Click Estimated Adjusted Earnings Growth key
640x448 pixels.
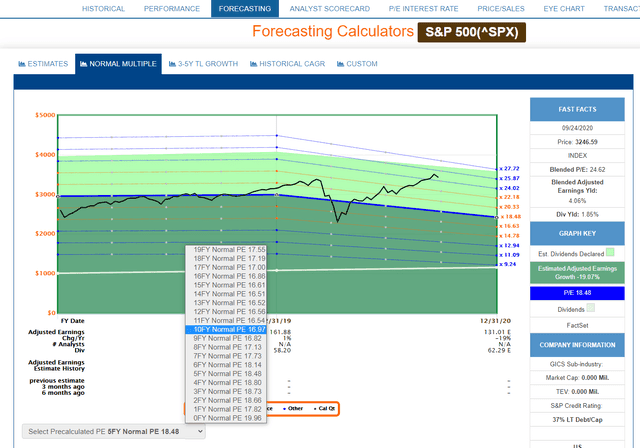point(577,273)
